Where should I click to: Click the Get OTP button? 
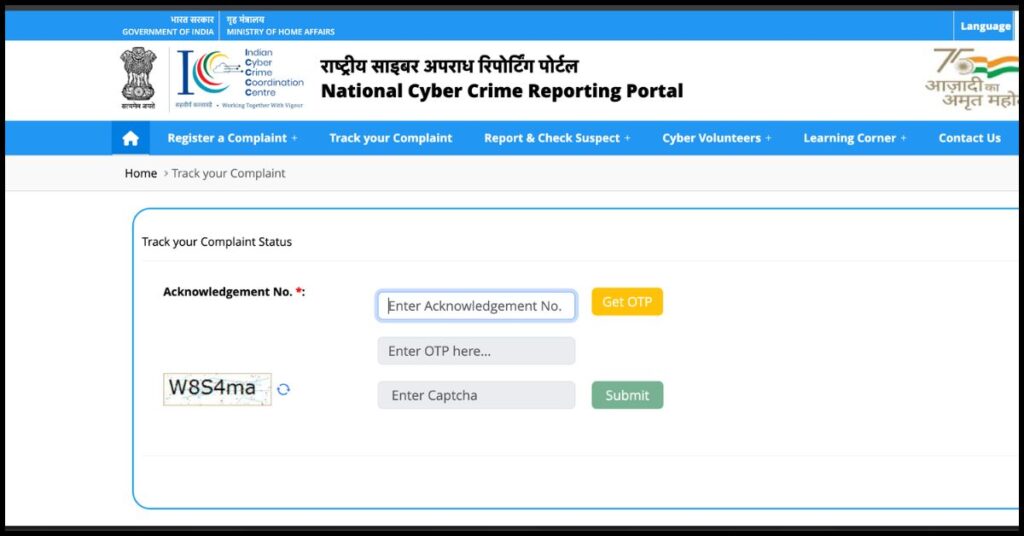(x=627, y=302)
